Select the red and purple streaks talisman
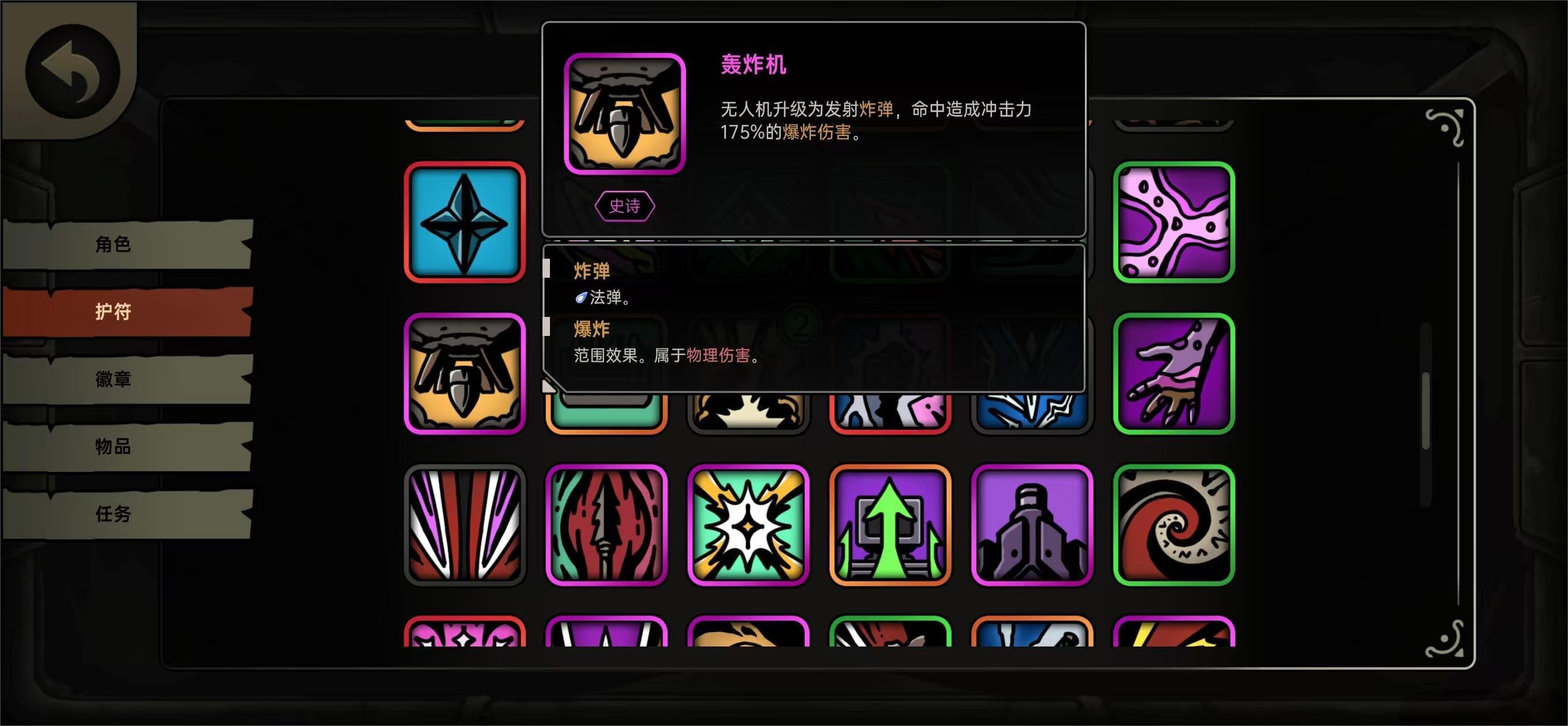Image resolution: width=1568 pixels, height=726 pixels. 465,525
